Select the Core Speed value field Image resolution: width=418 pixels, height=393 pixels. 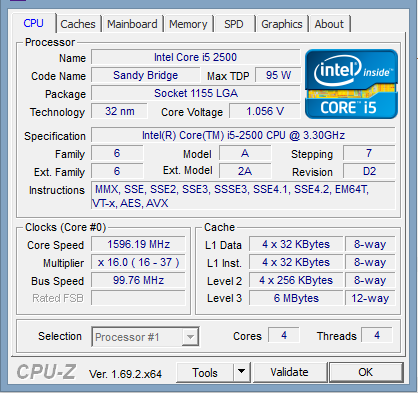click(x=138, y=244)
